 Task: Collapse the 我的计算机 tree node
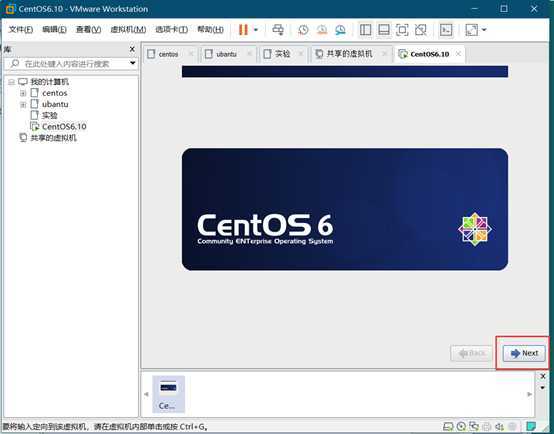click(11, 82)
